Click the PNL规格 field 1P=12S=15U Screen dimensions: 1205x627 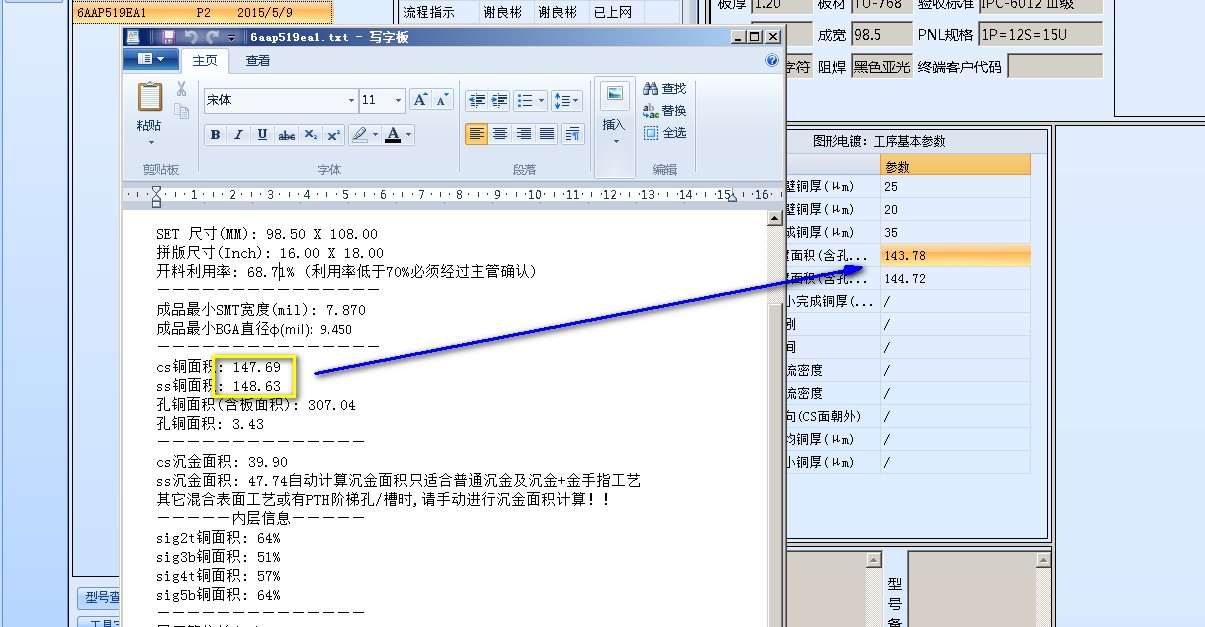click(x=1040, y=35)
